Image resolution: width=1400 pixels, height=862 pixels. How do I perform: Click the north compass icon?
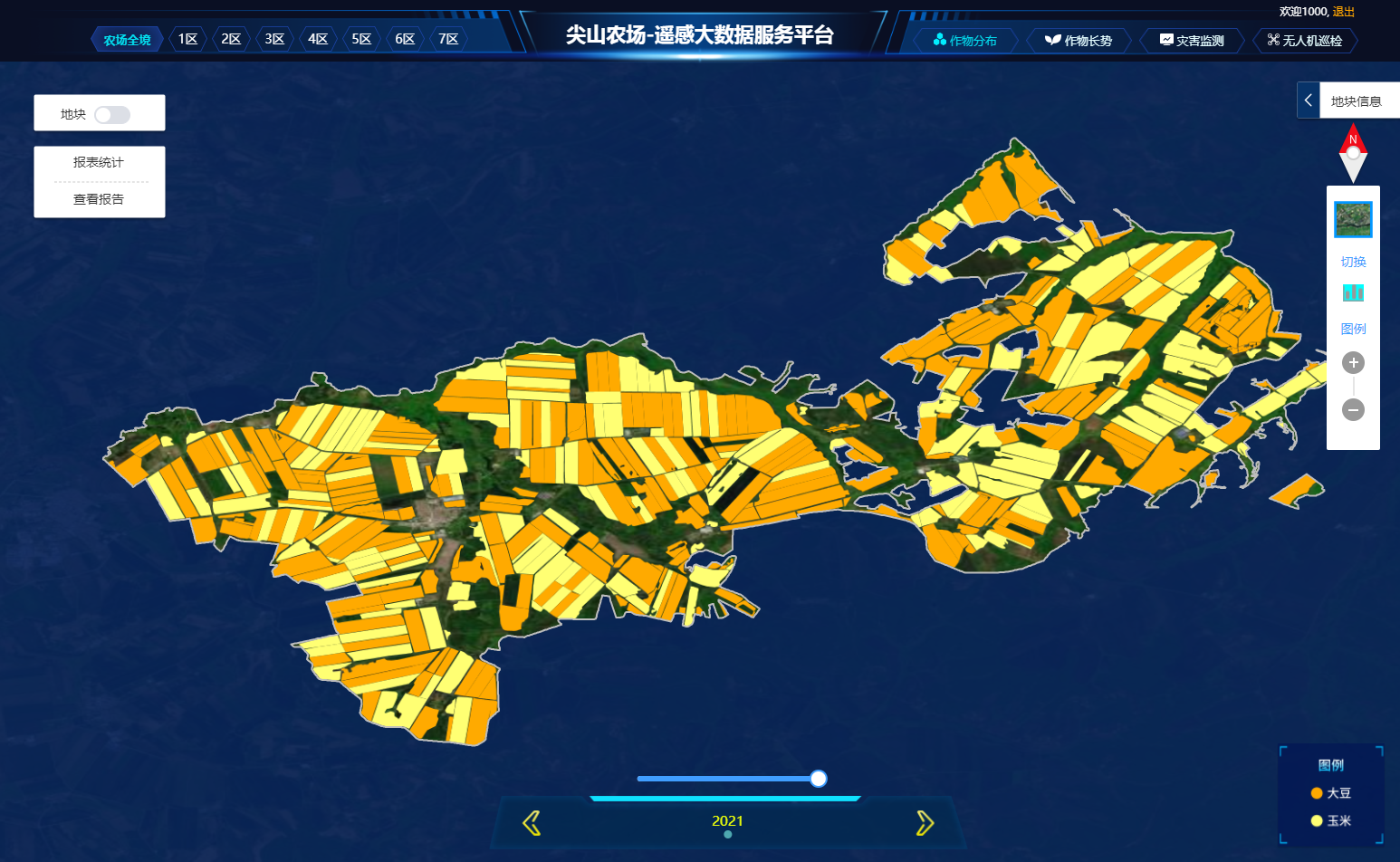1353,152
